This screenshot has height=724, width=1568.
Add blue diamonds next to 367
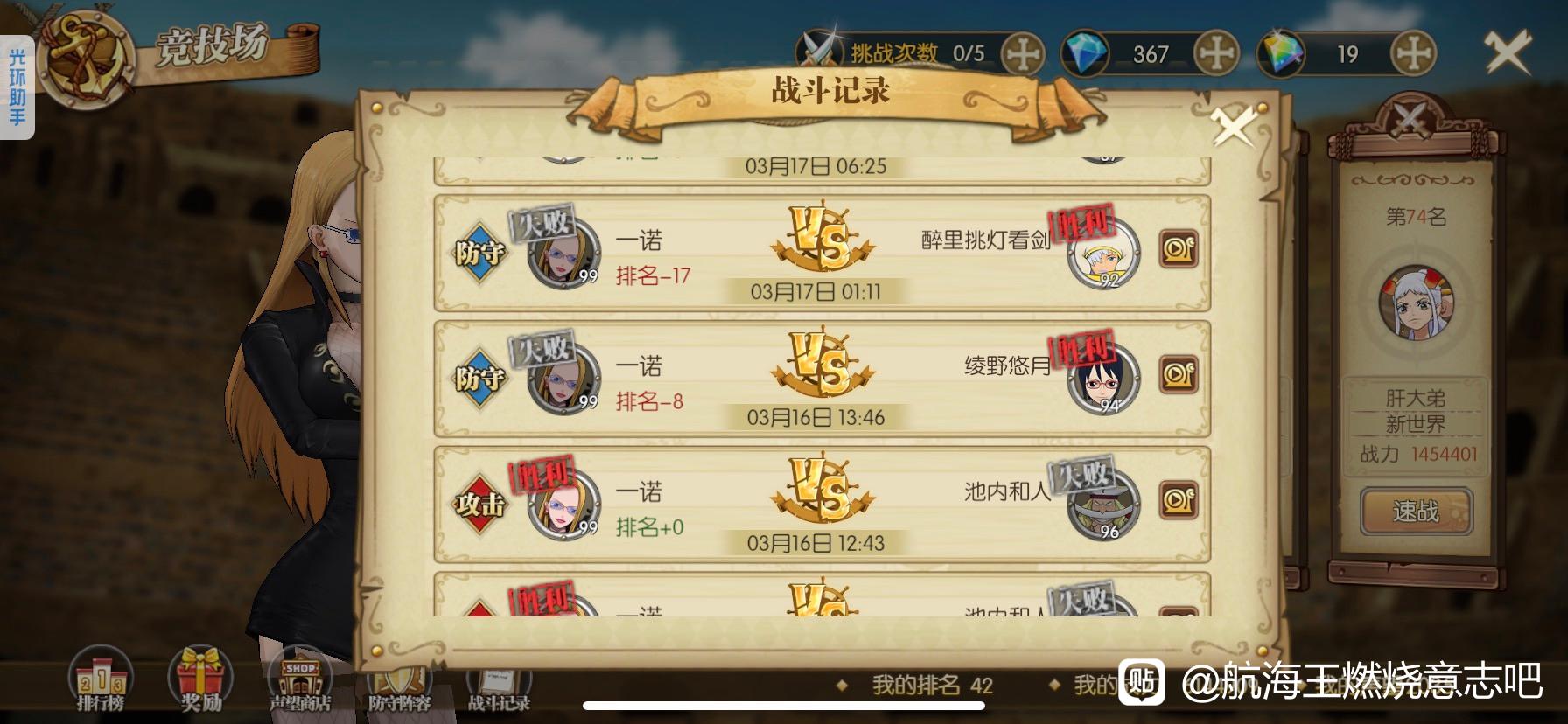pyautogui.click(x=1216, y=54)
